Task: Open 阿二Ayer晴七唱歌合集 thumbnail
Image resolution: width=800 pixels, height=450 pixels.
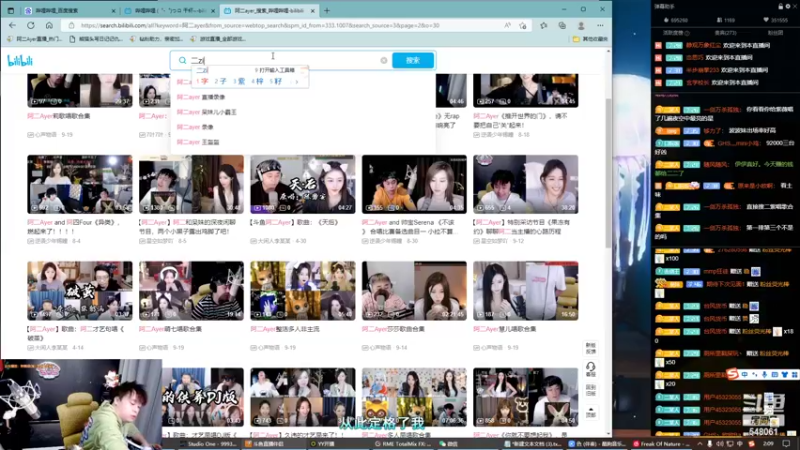Action: coord(191,291)
